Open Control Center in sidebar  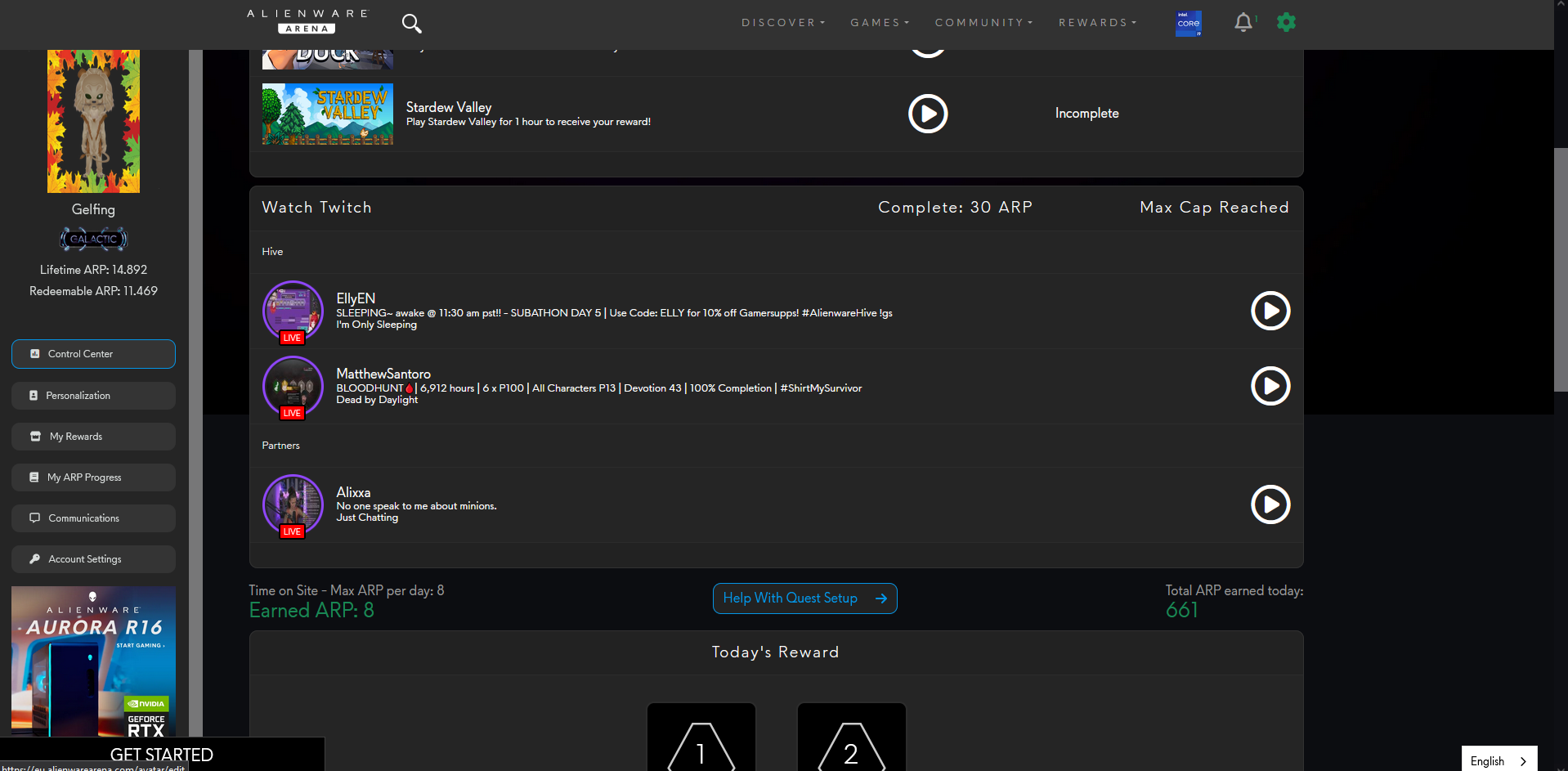pos(93,354)
